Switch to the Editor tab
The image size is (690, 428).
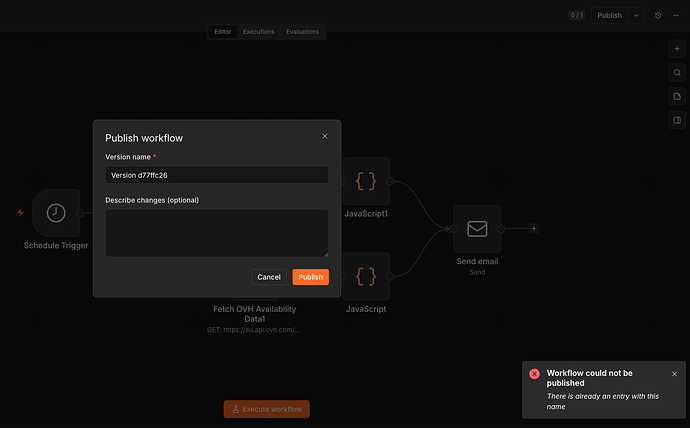click(223, 32)
